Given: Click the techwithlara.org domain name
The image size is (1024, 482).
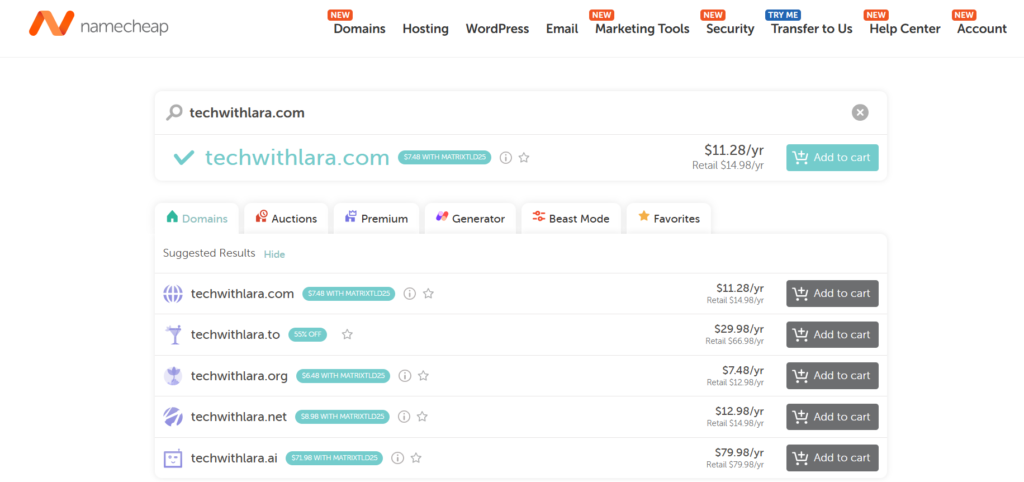Looking at the screenshot, I should pyautogui.click(x=239, y=376).
